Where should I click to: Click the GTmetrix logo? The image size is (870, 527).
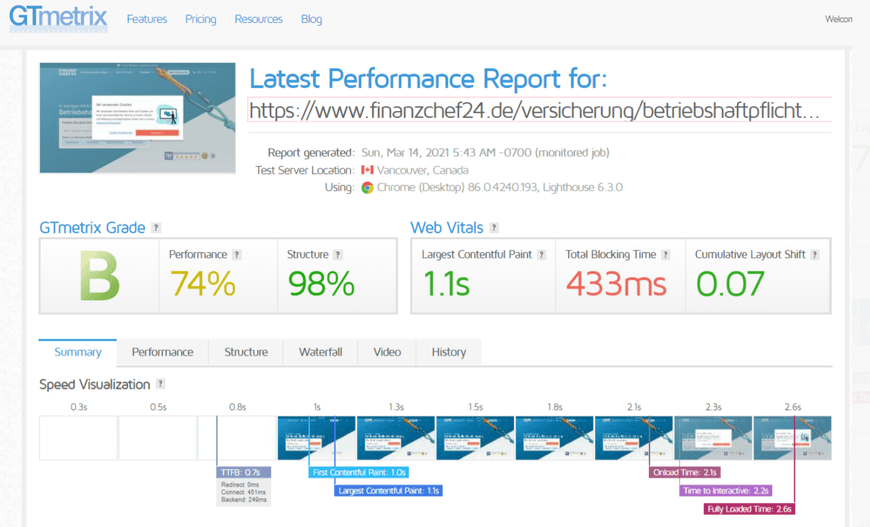(x=58, y=18)
